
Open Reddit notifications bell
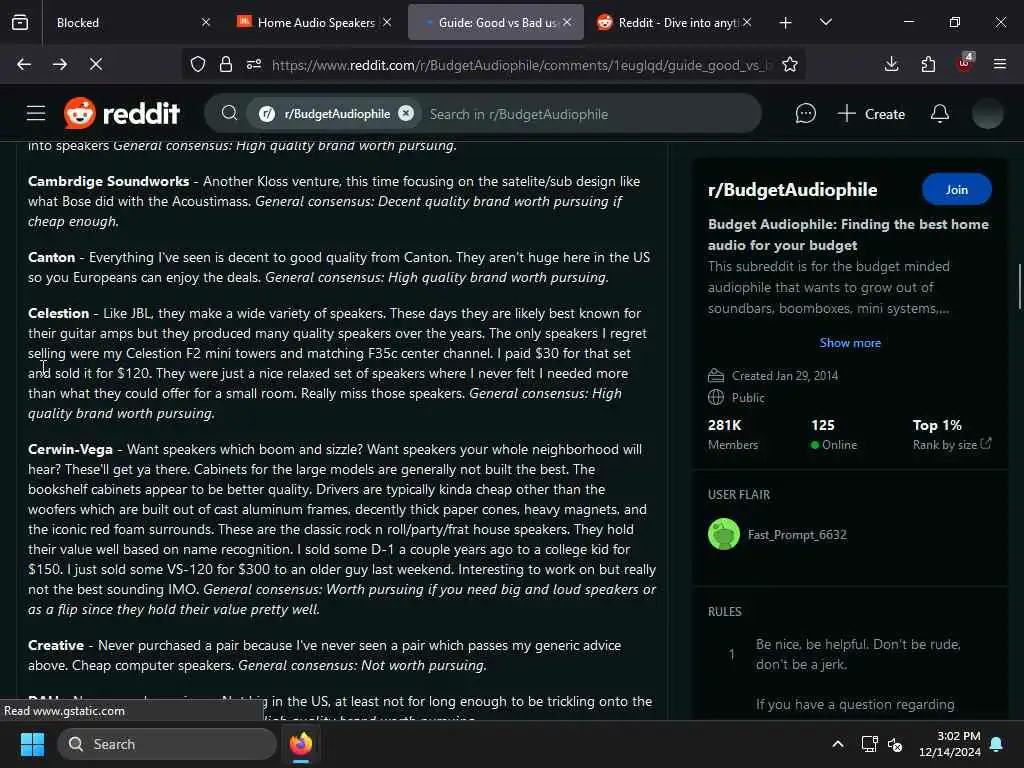tap(939, 114)
